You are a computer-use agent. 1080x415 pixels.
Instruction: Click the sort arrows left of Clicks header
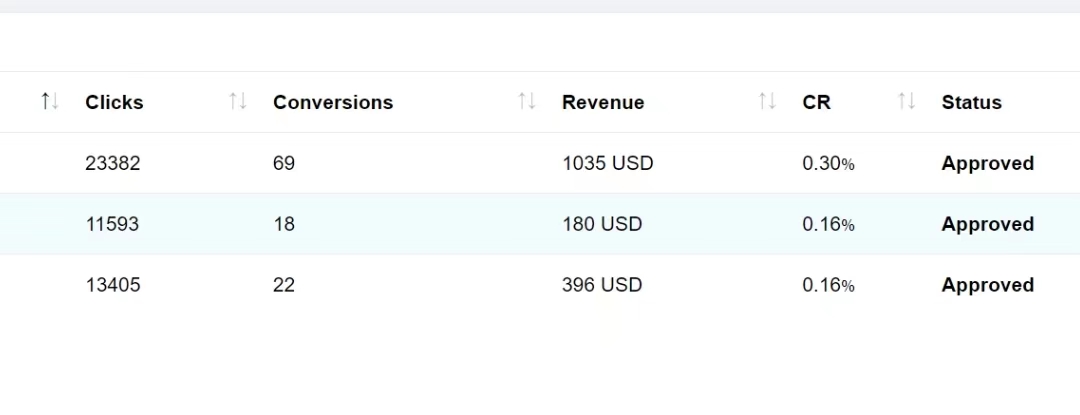[50, 101]
